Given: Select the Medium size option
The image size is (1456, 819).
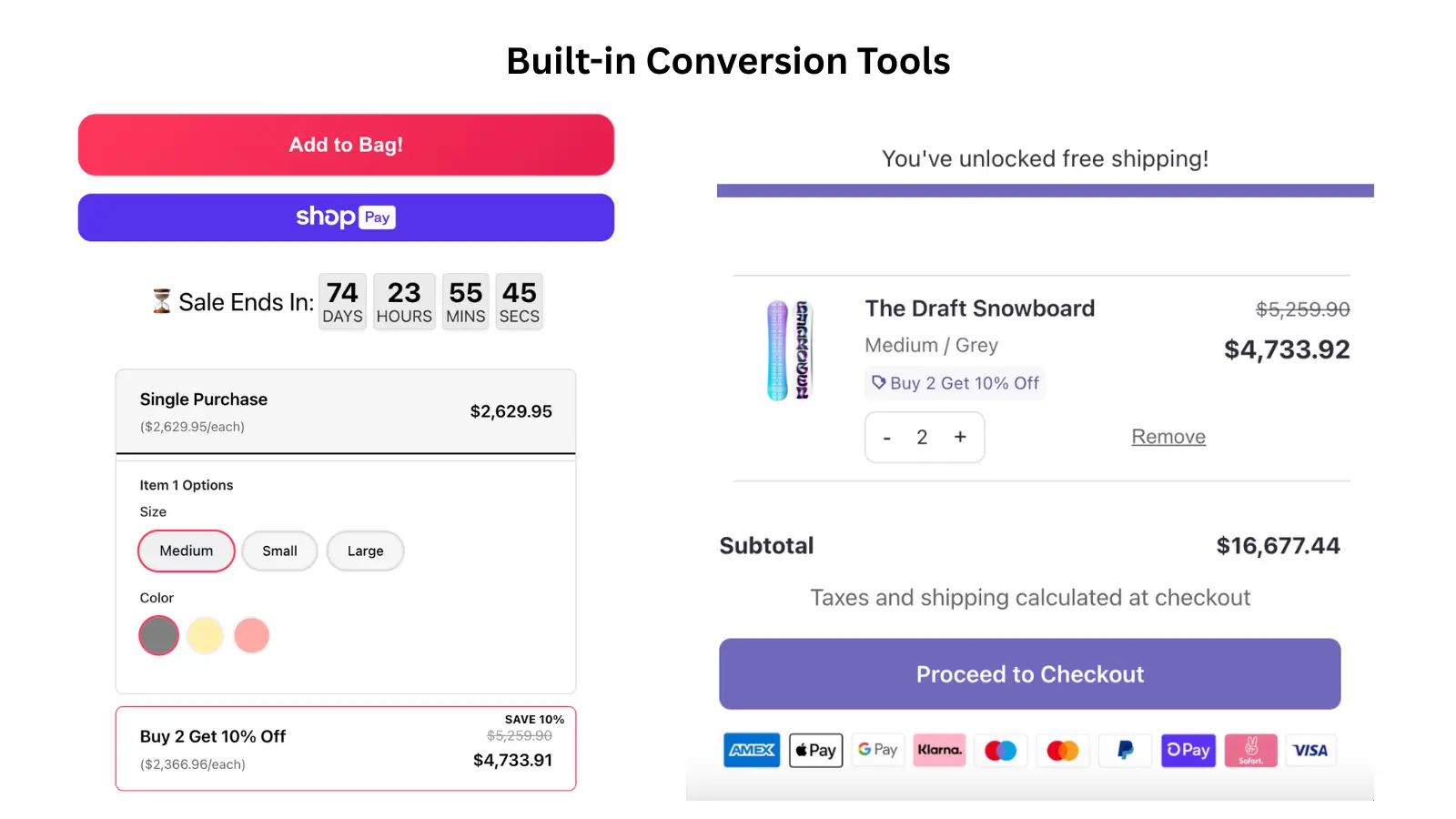Looking at the screenshot, I should 186,551.
